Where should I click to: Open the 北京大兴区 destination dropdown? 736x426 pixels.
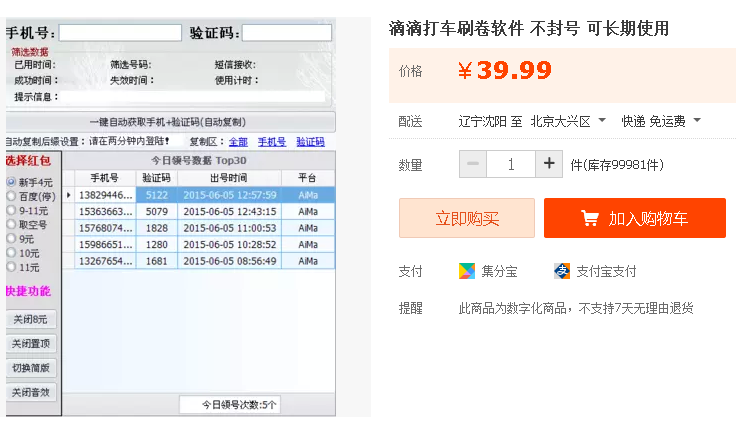click(568, 121)
